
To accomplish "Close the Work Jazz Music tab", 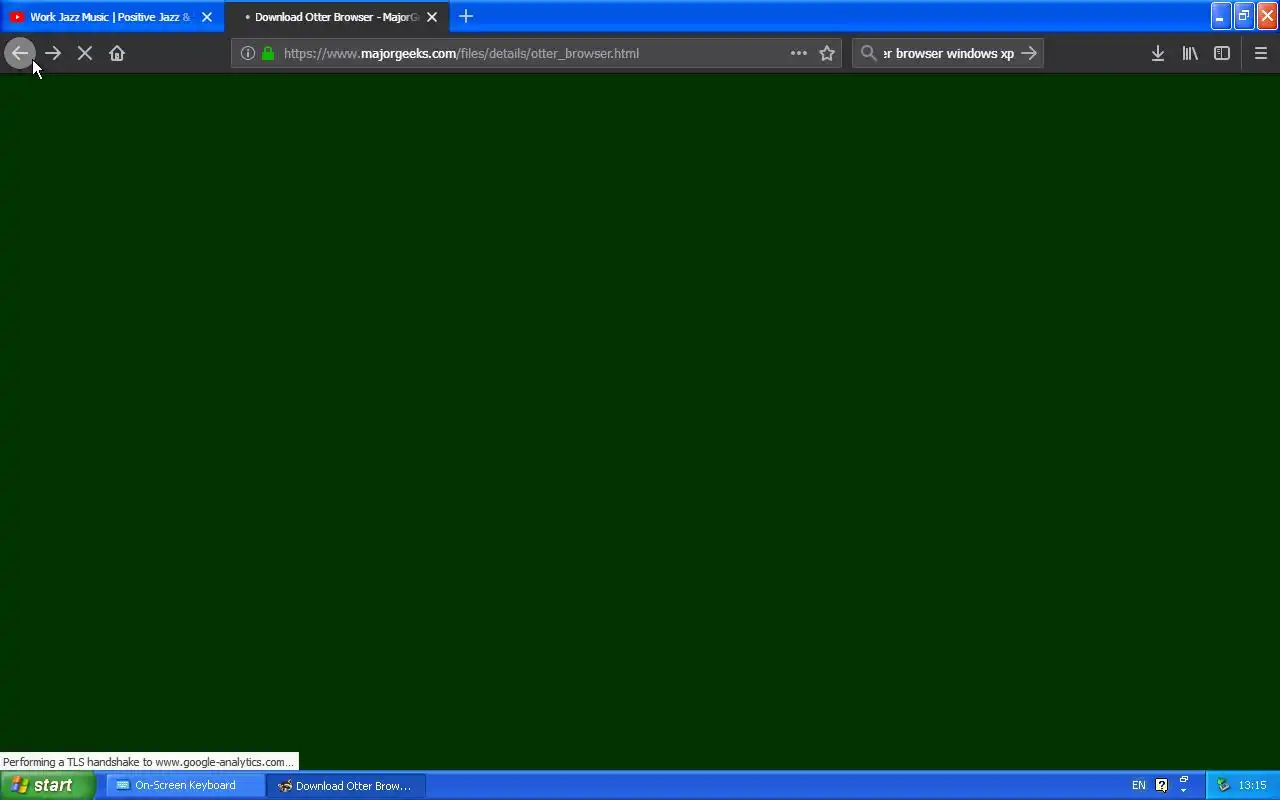I will (x=207, y=17).
